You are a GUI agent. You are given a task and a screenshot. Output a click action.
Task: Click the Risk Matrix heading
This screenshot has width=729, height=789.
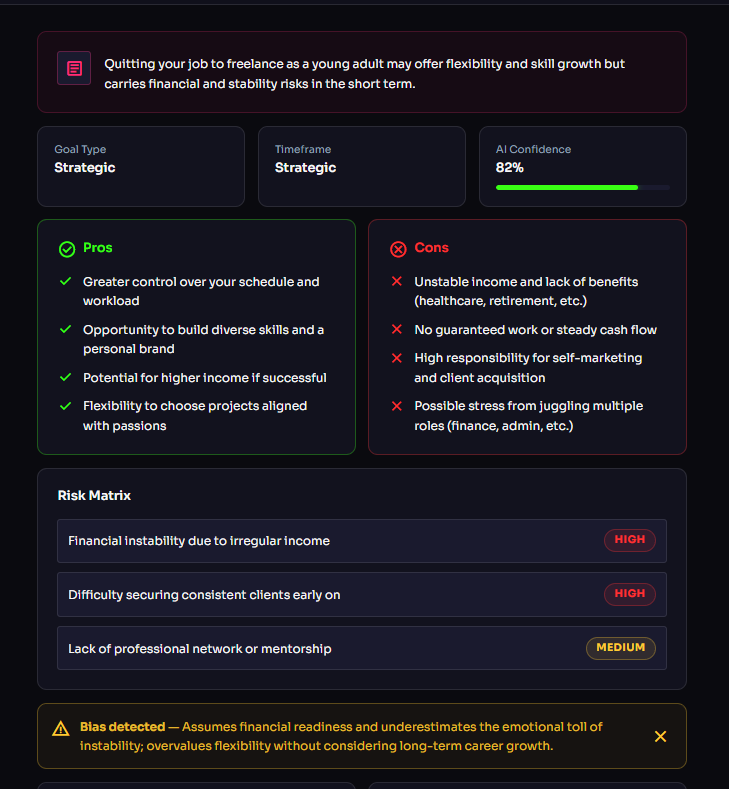pos(94,496)
